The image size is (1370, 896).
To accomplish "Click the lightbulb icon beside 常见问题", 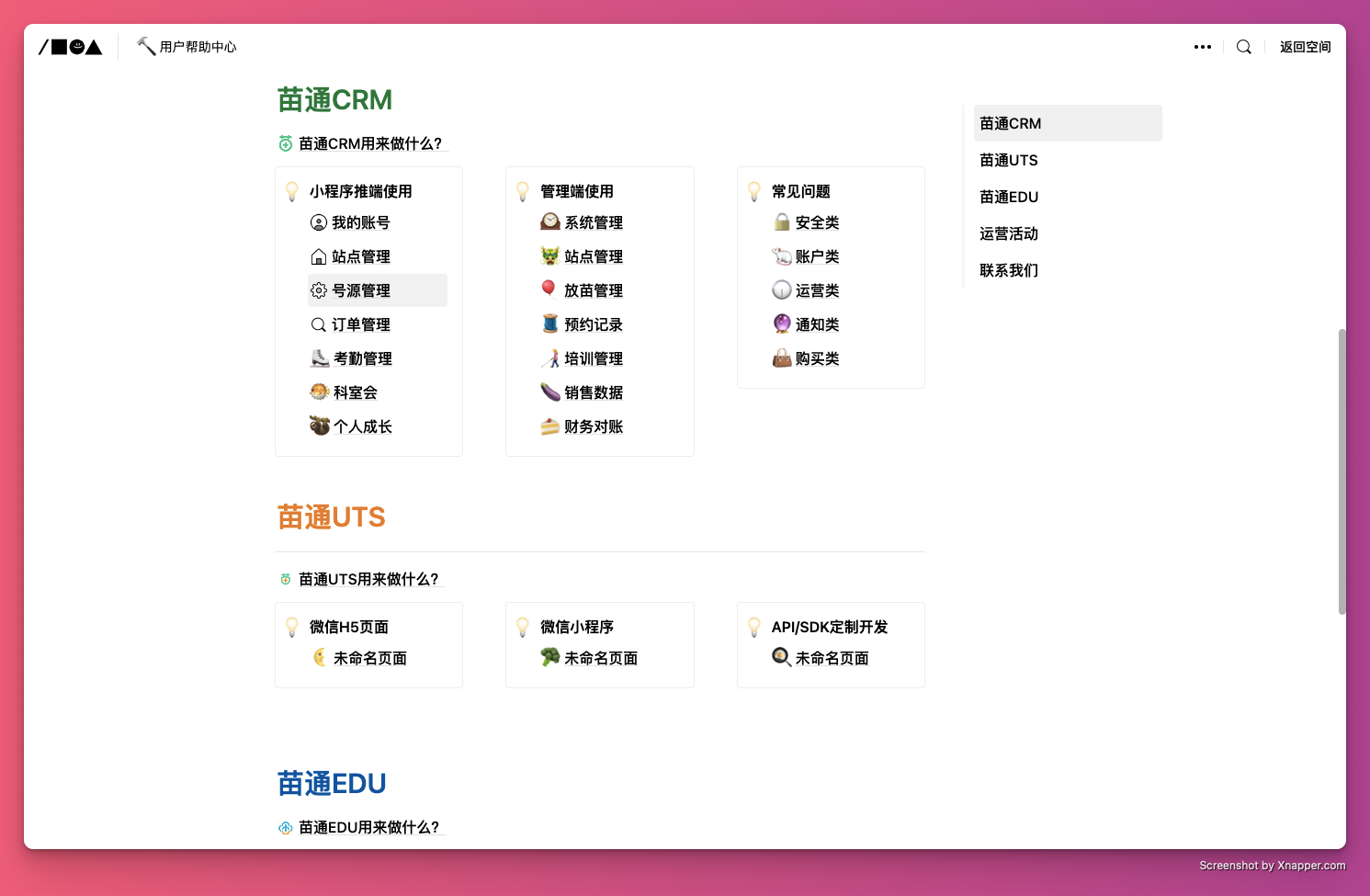I will (754, 191).
